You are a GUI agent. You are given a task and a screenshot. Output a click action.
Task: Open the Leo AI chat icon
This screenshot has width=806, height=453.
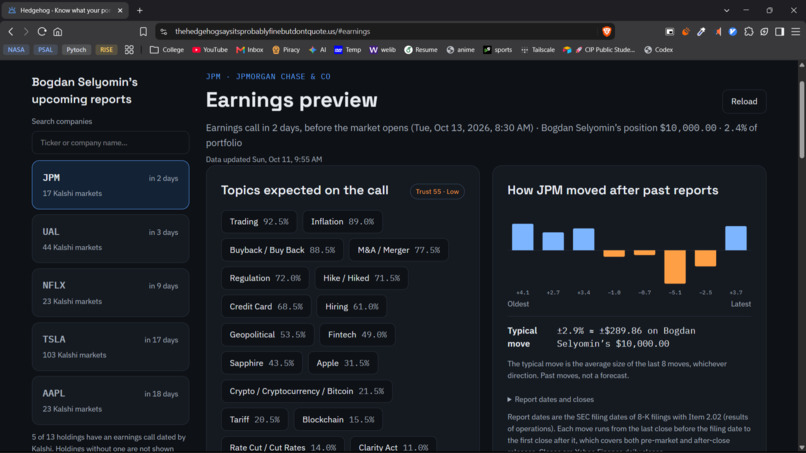(764, 31)
